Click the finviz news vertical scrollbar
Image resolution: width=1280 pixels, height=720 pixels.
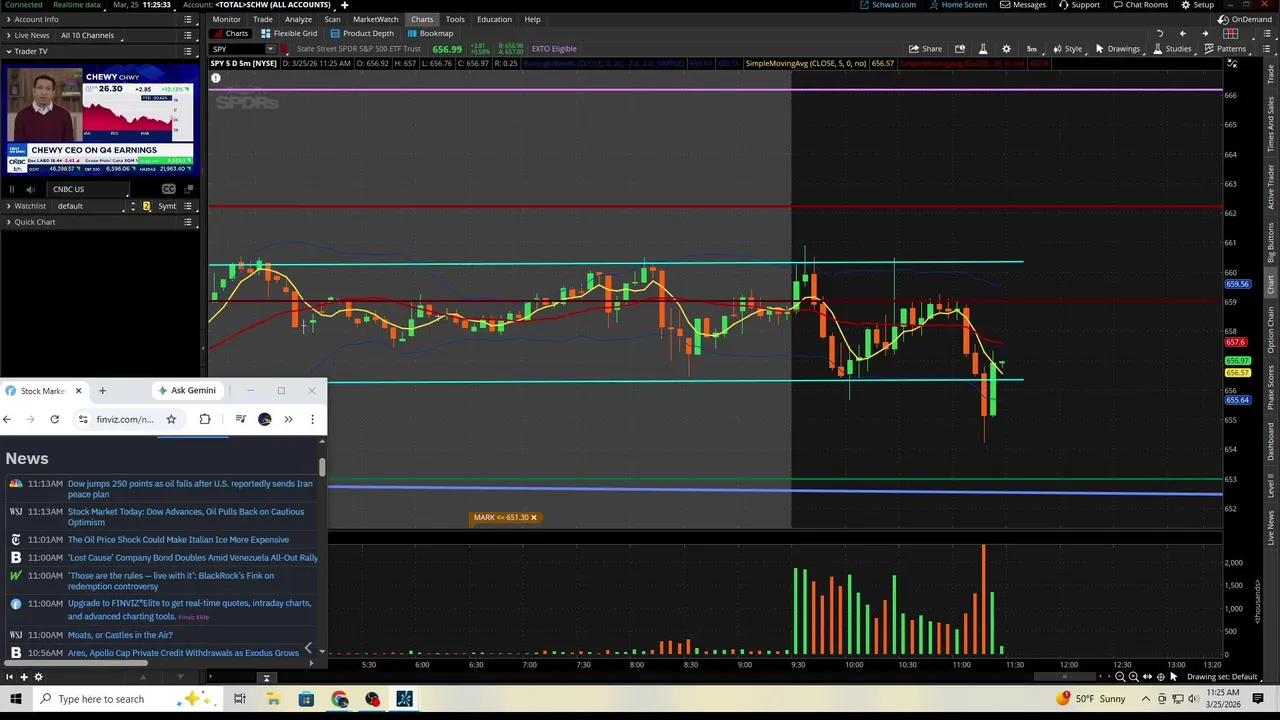tap(322, 467)
